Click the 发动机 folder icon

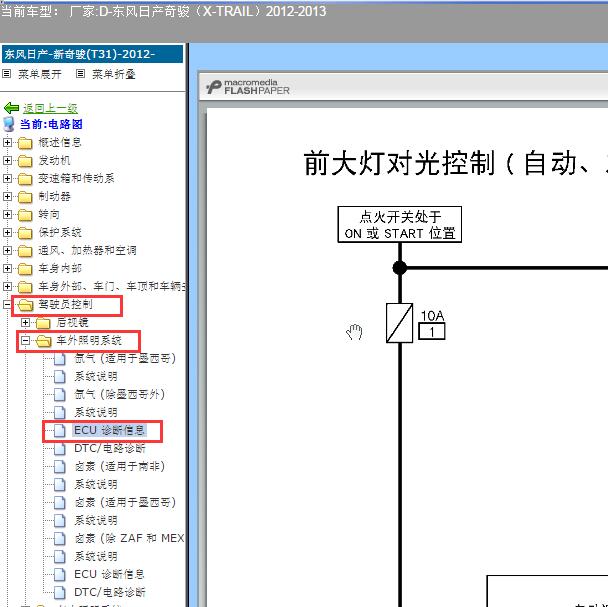pos(25,161)
